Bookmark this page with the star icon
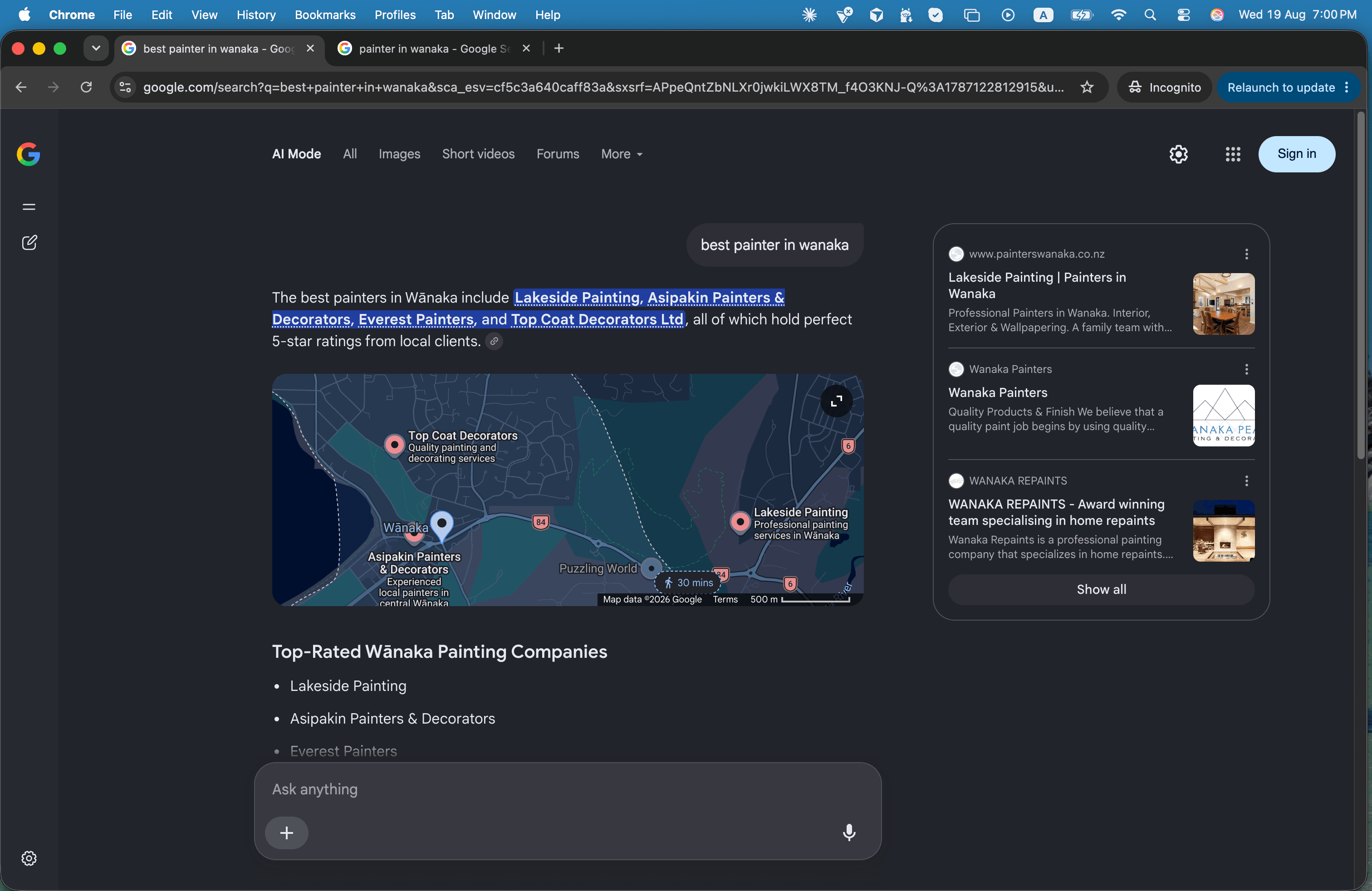Image resolution: width=1372 pixels, height=891 pixels. [1087, 87]
